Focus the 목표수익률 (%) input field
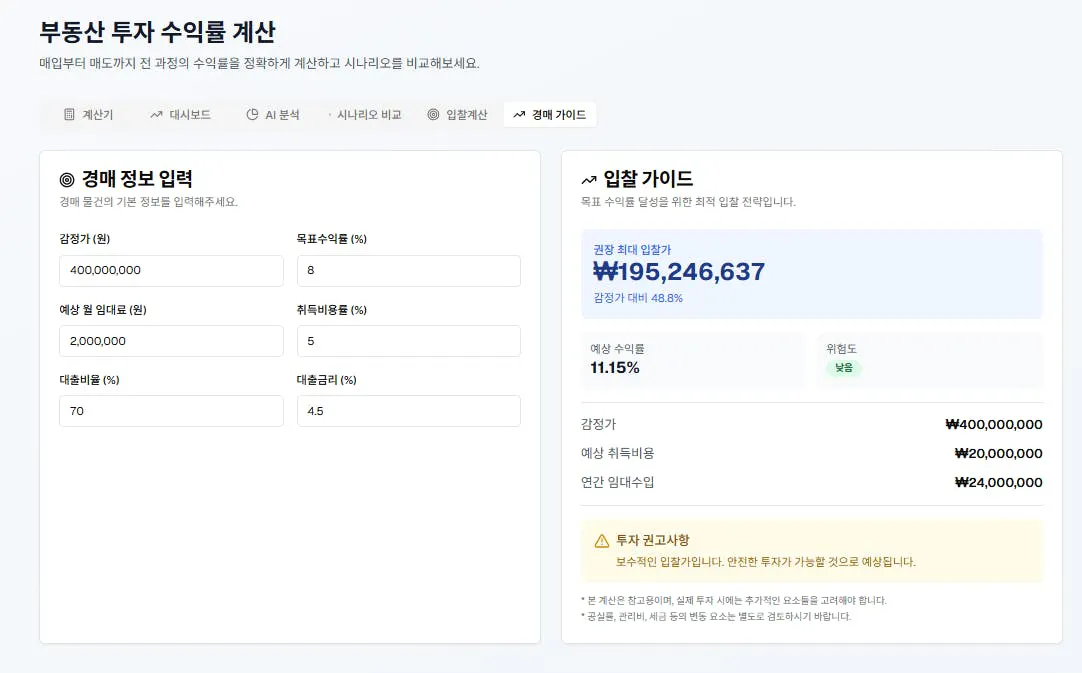The image size is (1082, 673). click(x=409, y=271)
